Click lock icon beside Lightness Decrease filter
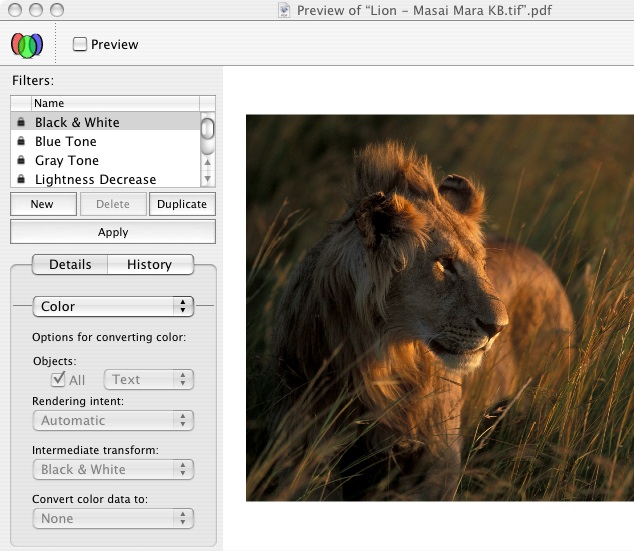The height and width of the screenshot is (551, 634). pos(21,179)
